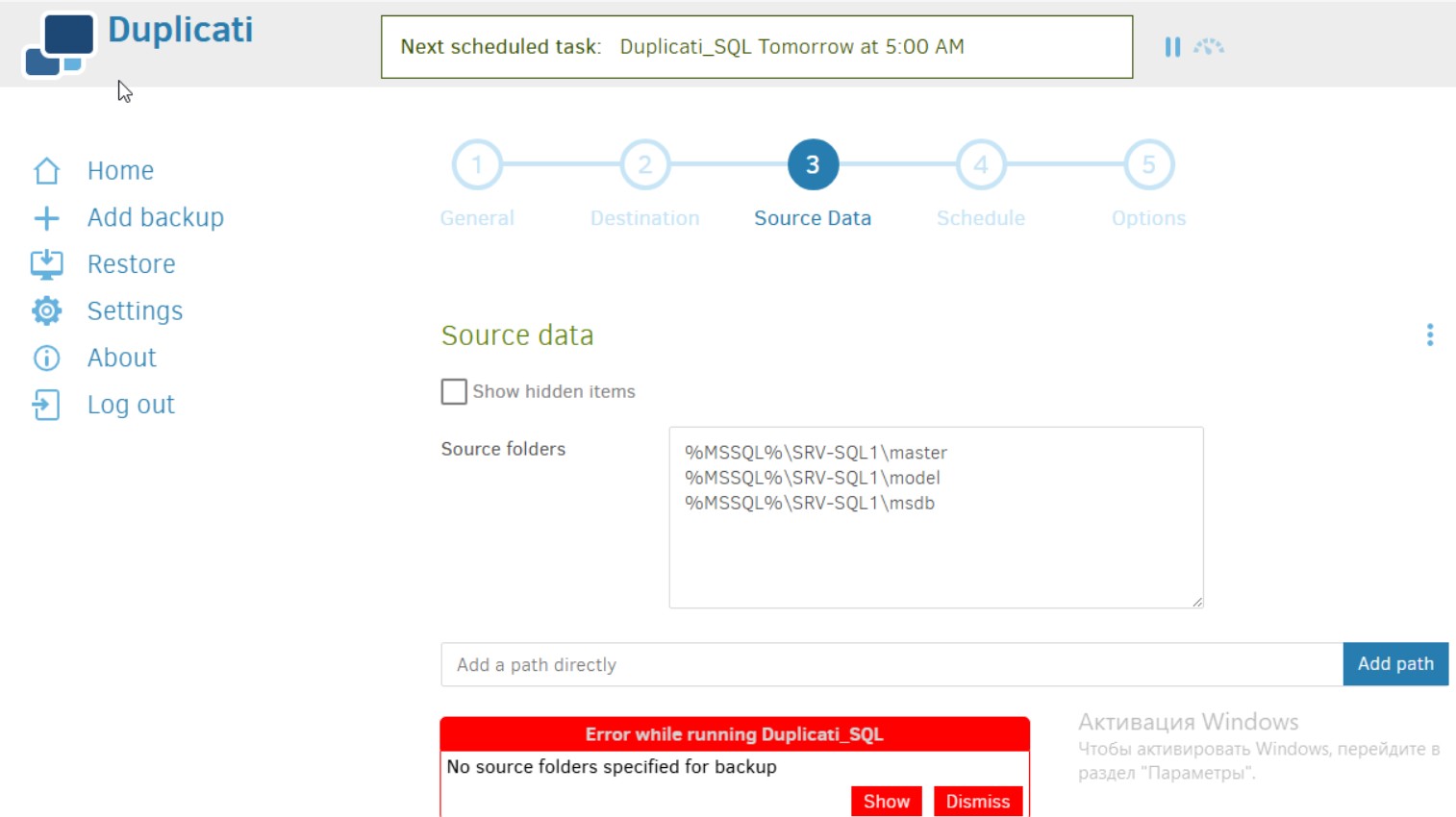Show the Duplicati_SQL error details
Viewport: 1456px width, 817px height.
pyautogui.click(x=886, y=801)
